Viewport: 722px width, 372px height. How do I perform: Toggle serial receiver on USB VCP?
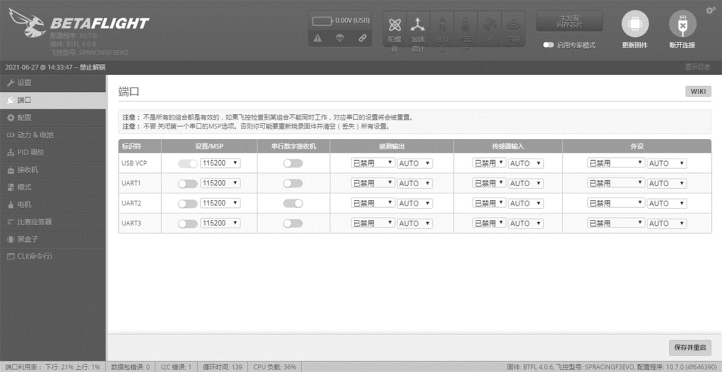[293, 163]
